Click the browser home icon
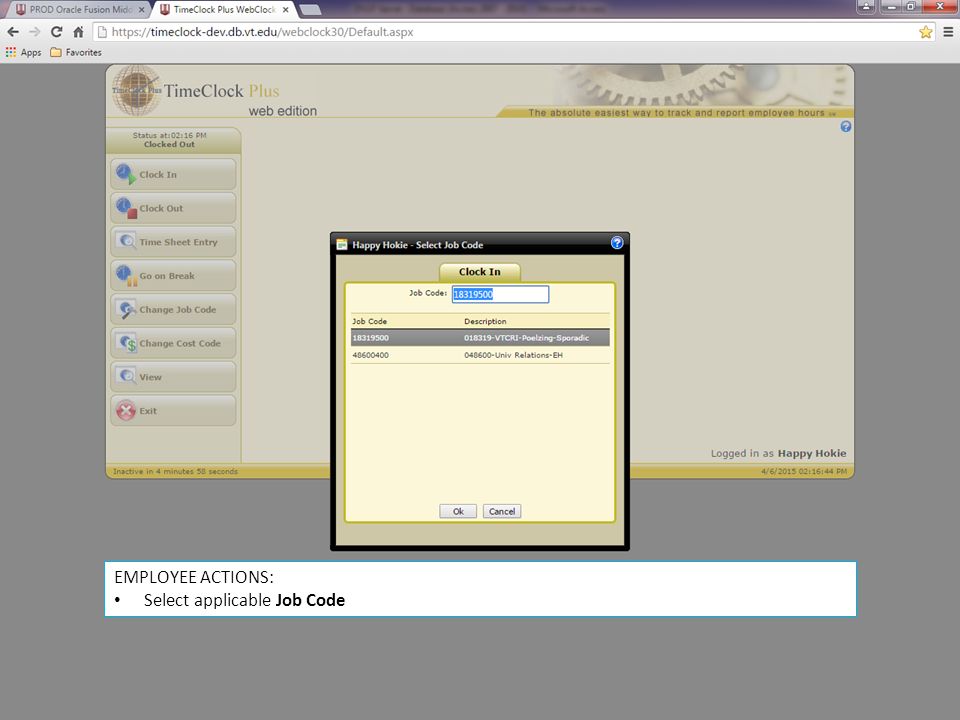Image resolution: width=960 pixels, height=720 pixels. click(78, 32)
